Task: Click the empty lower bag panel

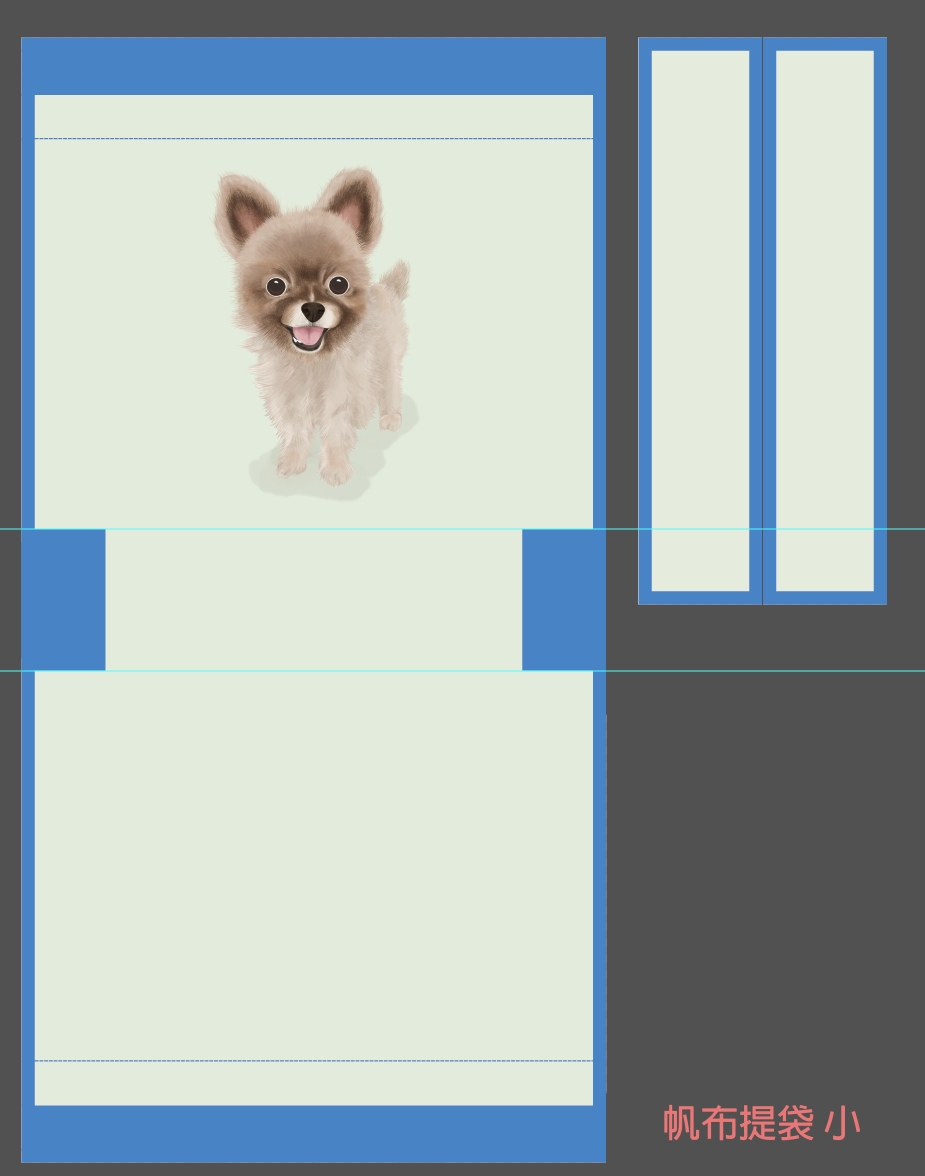Action: 313,860
